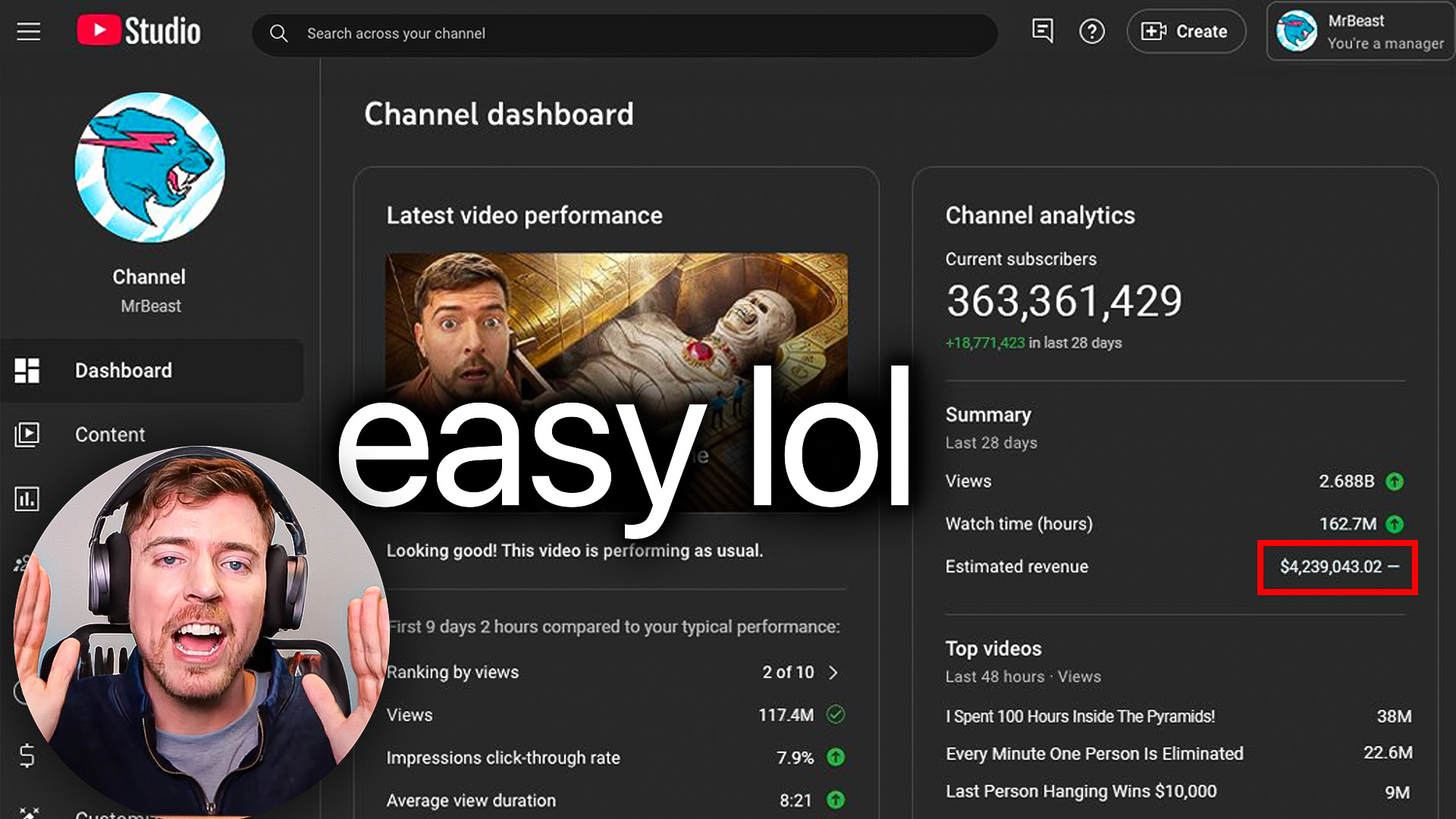Open the send feedback icon
The height and width of the screenshot is (819, 1456).
click(1043, 31)
